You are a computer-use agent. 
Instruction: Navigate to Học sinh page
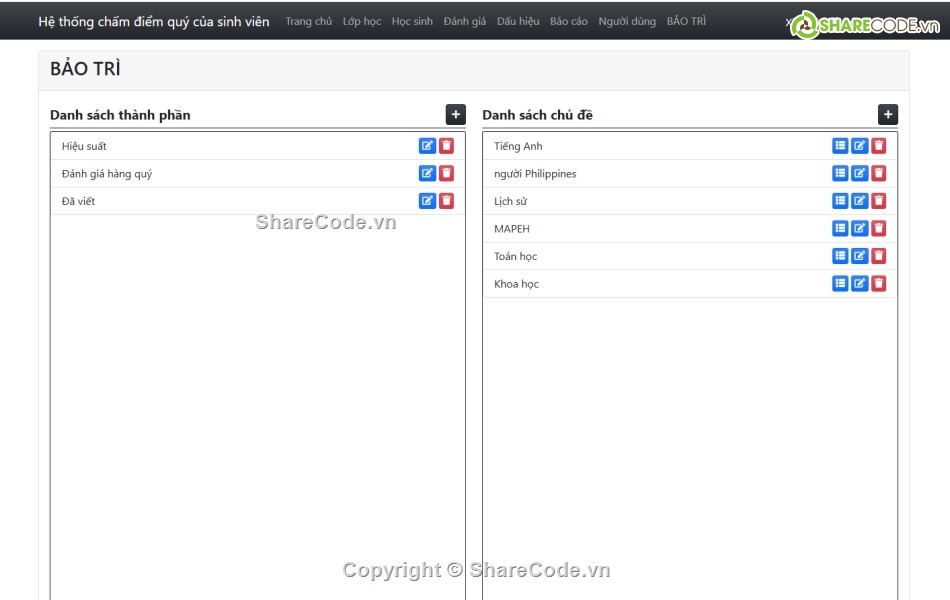412,21
